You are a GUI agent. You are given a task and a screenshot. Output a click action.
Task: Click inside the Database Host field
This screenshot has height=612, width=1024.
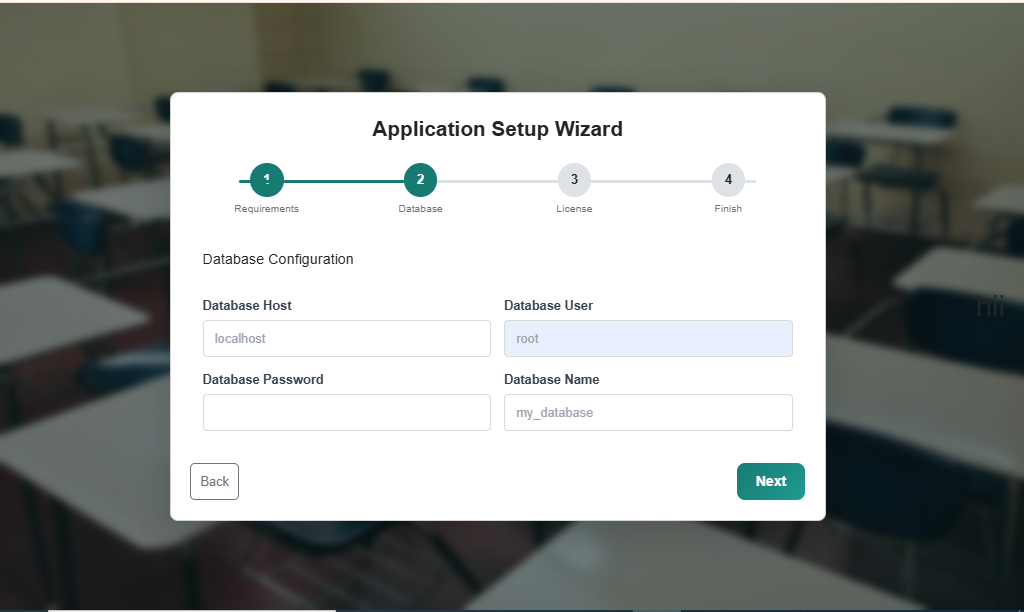click(x=346, y=338)
